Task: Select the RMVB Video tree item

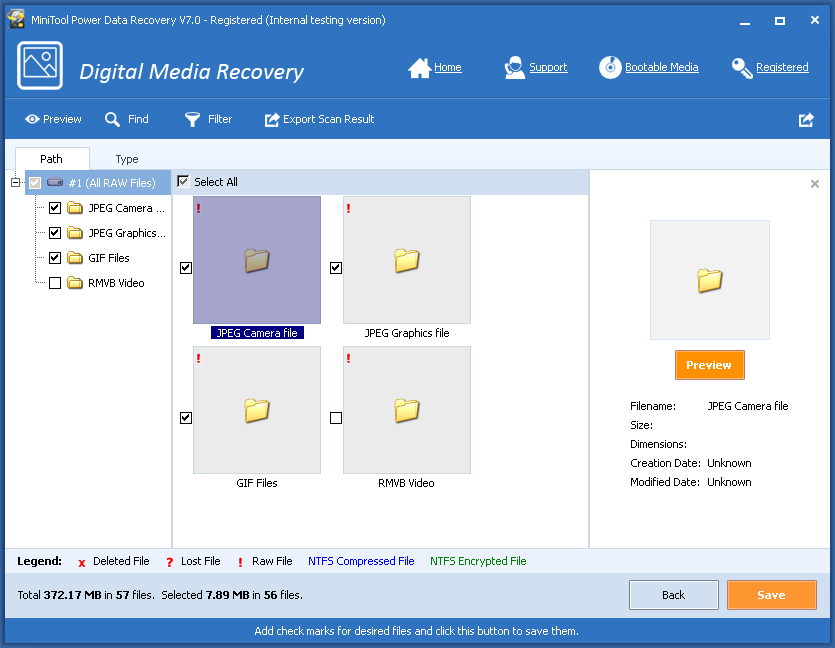Action: (x=116, y=283)
